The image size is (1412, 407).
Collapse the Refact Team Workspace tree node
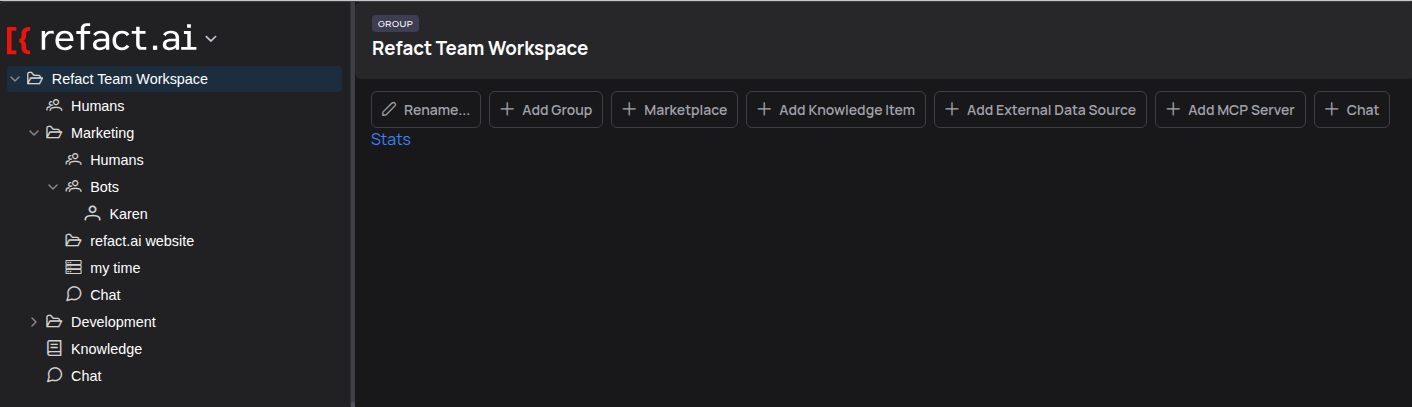pyautogui.click(x=15, y=79)
